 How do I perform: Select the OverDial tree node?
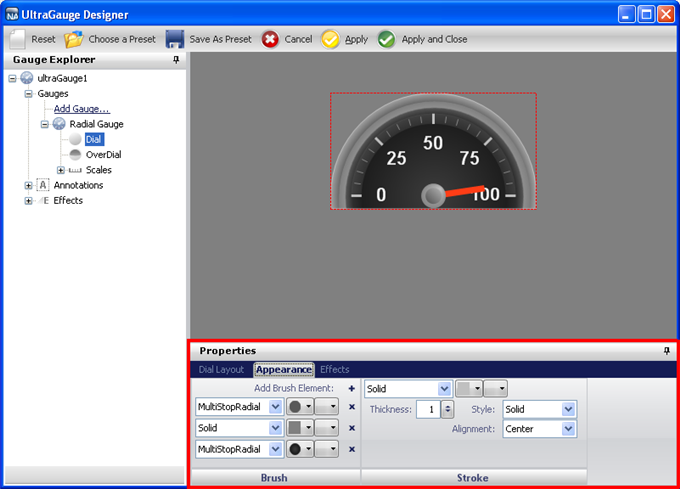[x=103, y=155]
